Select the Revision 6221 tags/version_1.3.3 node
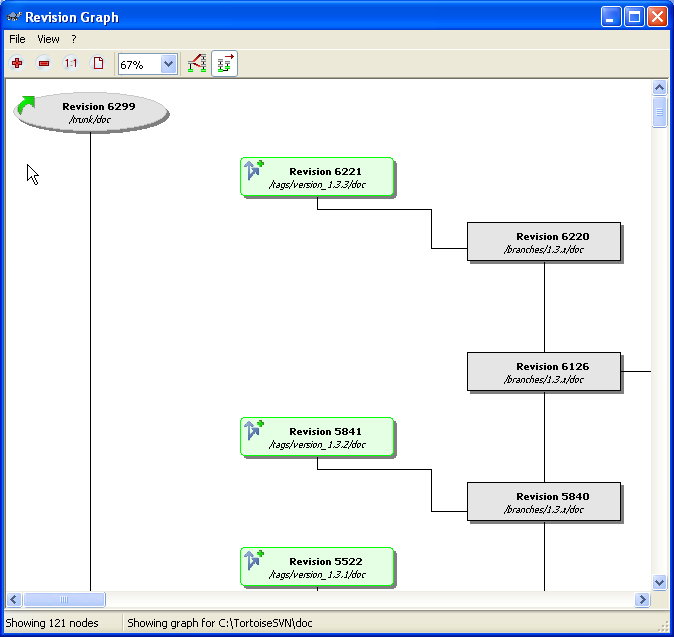The height and width of the screenshot is (637, 674). (317, 177)
